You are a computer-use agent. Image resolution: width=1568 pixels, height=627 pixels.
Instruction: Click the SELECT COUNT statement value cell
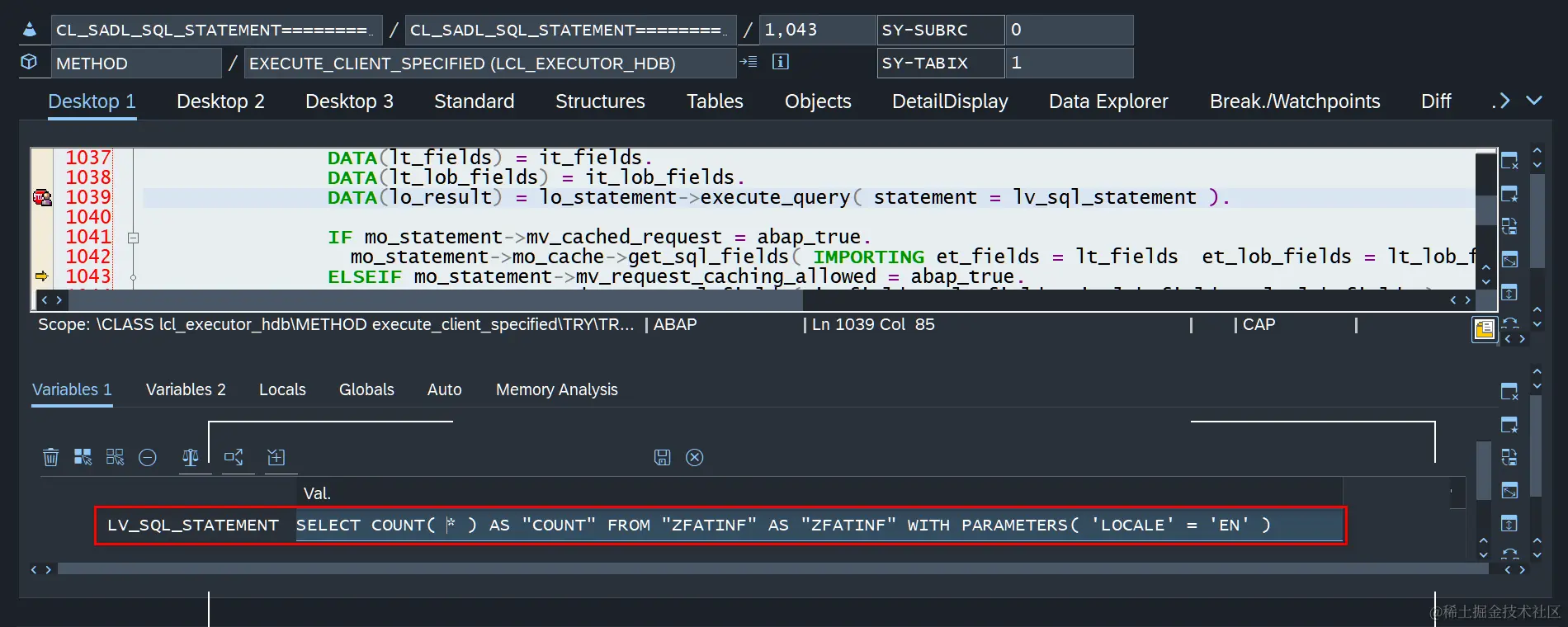(x=819, y=525)
